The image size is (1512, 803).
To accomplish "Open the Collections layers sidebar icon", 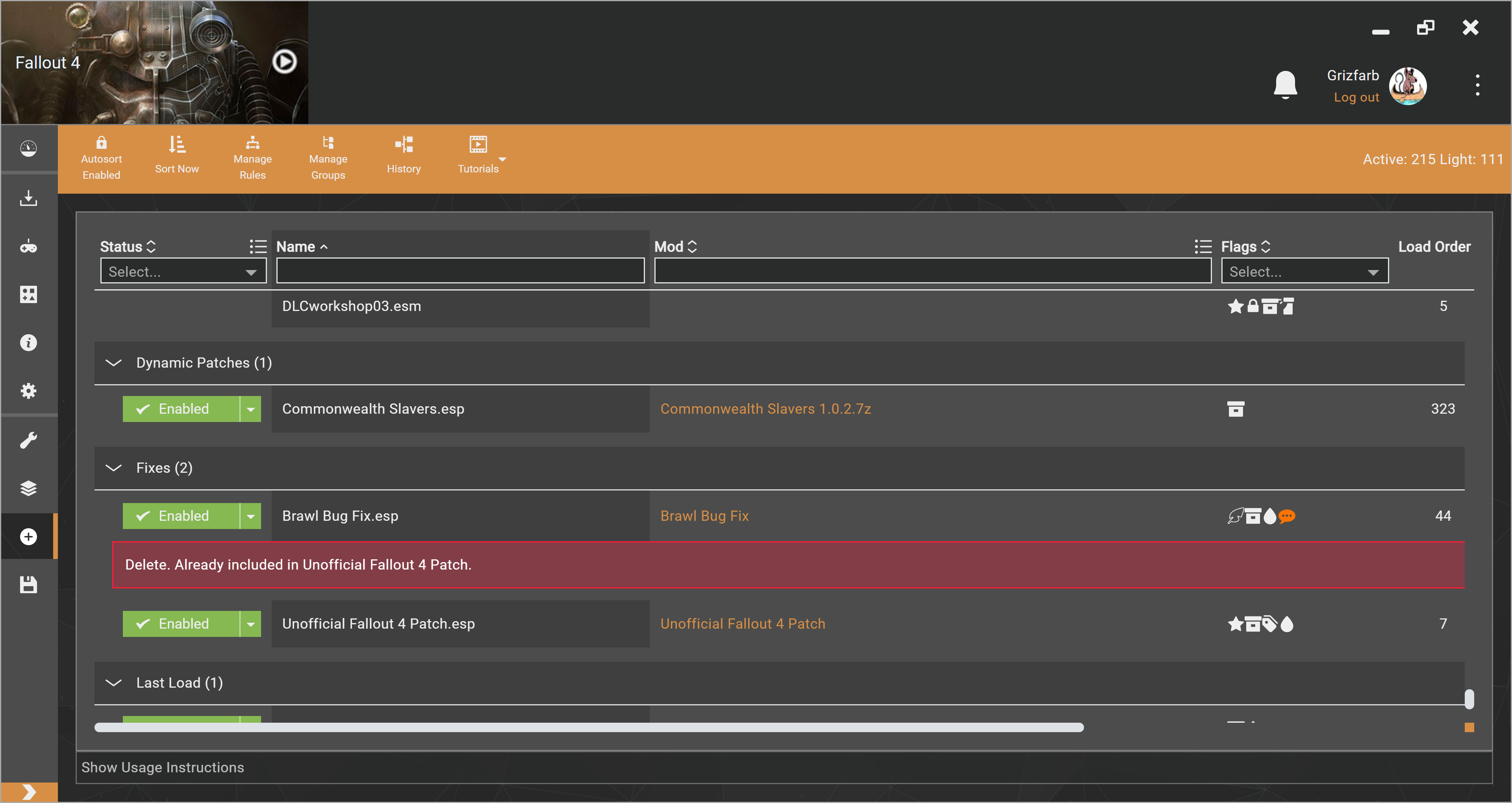I will (28, 488).
